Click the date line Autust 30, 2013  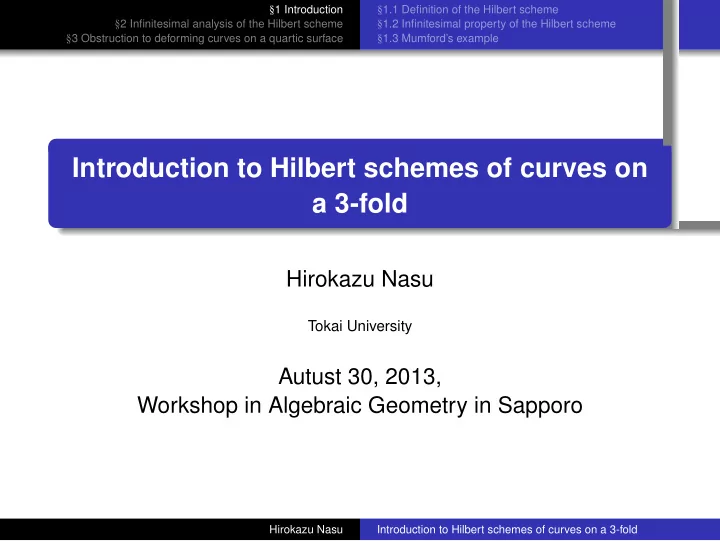click(x=360, y=377)
